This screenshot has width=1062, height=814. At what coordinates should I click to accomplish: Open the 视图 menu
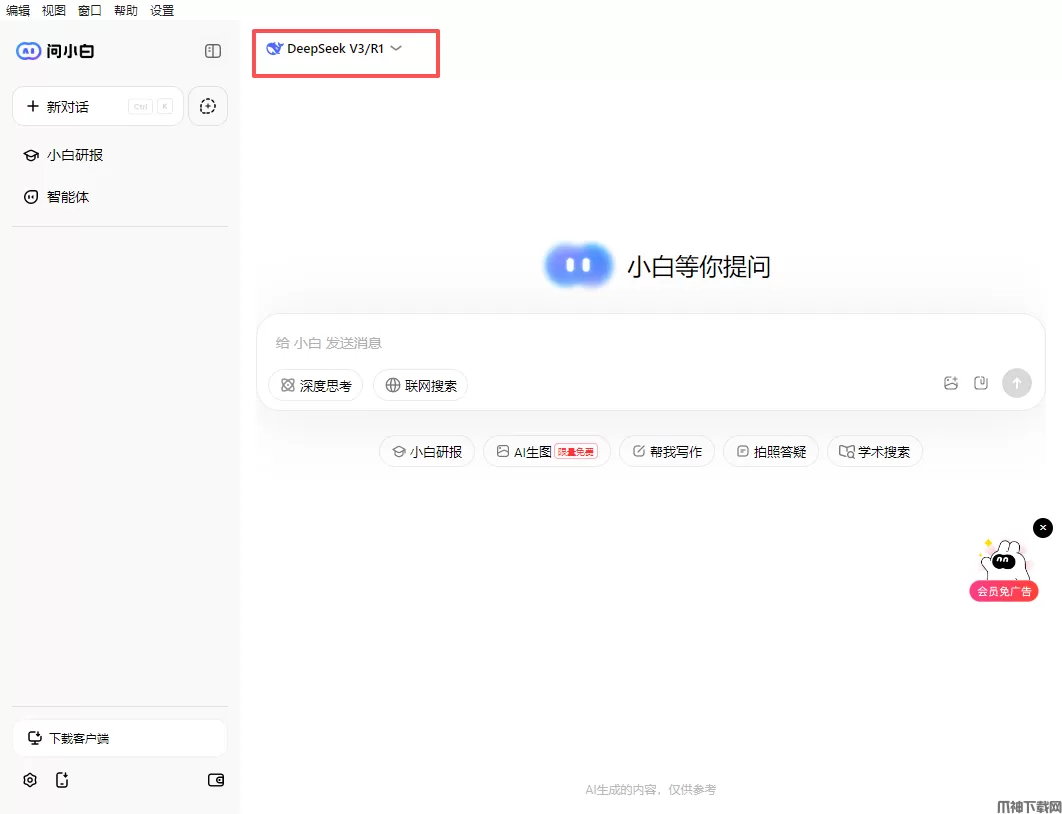tap(54, 10)
